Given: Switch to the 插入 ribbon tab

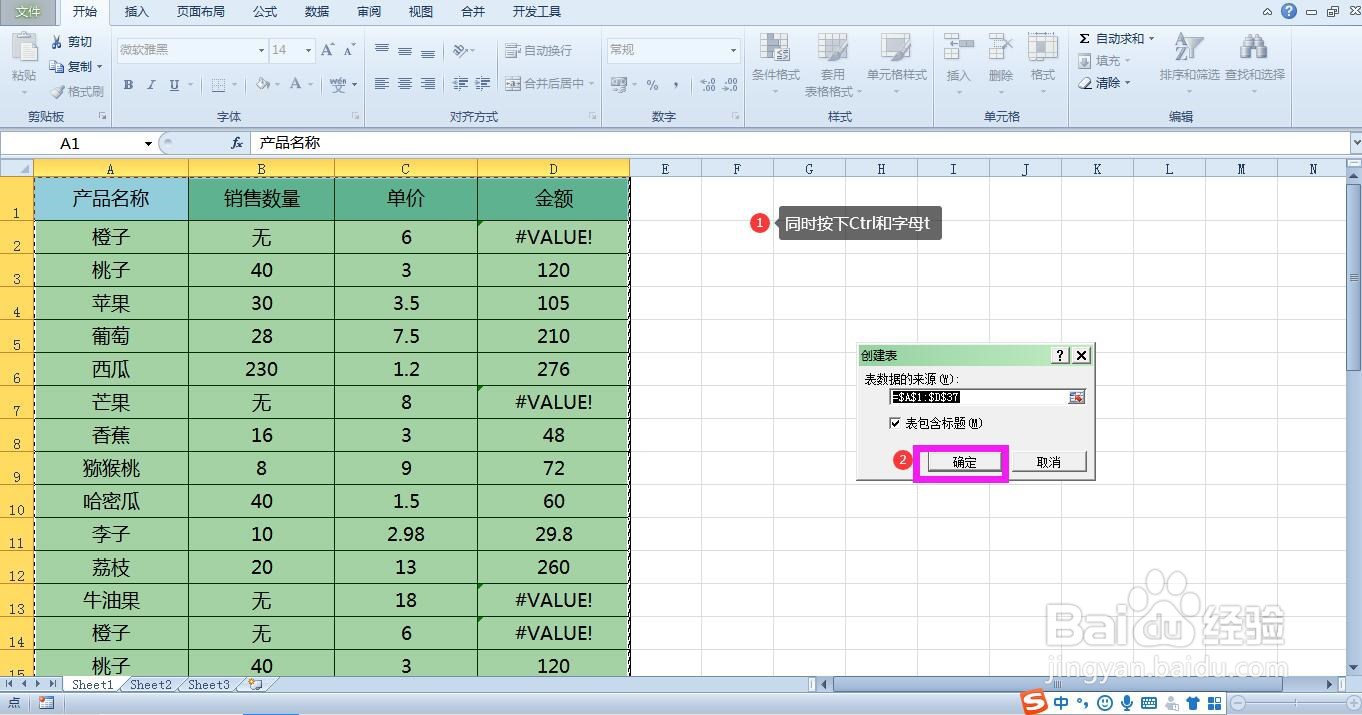Looking at the screenshot, I should 136,12.
